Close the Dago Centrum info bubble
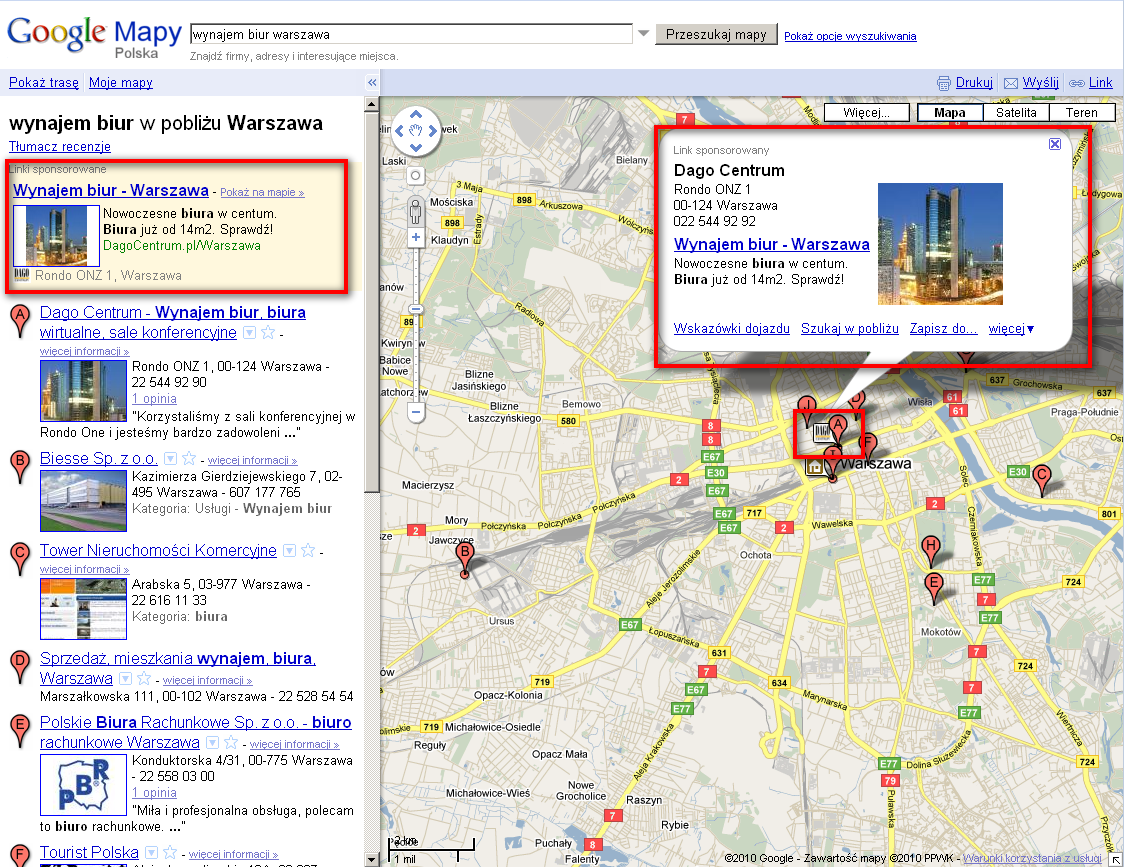Image resolution: width=1124 pixels, height=867 pixels. (1054, 144)
